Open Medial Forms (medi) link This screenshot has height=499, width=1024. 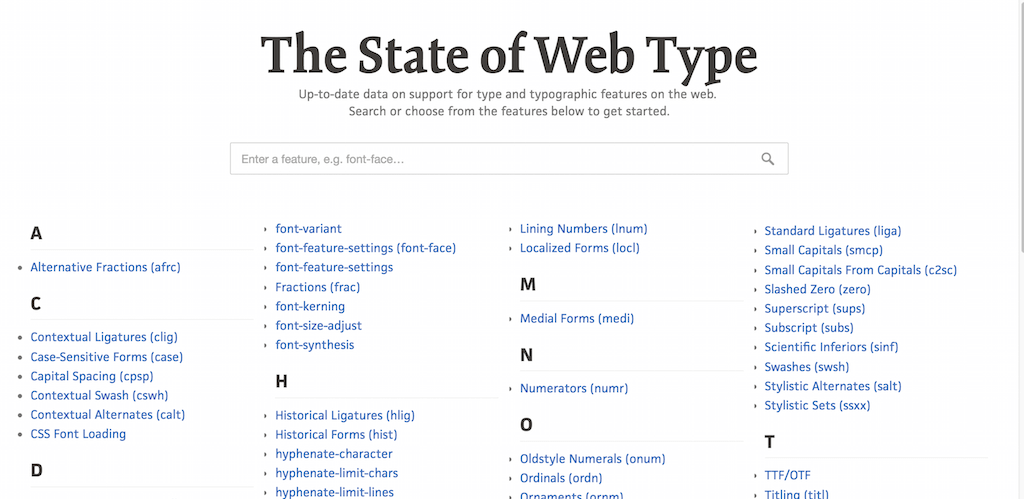tap(577, 319)
